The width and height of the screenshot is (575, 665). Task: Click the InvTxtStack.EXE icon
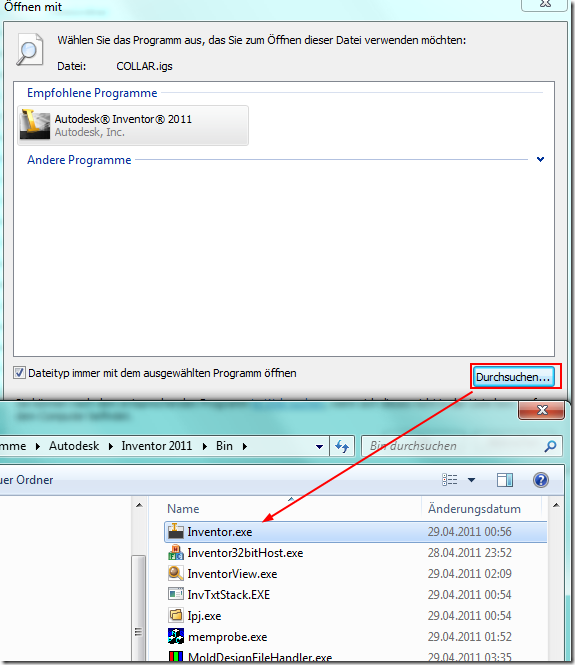pyautogui.click(x=176, y=594)
